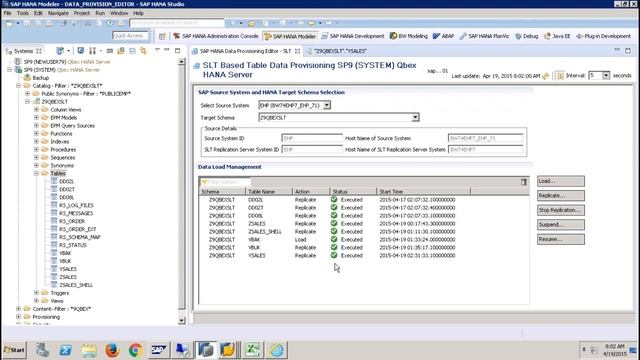This screenshot has height=360, width=640.
Task: Switch to the Debug perspective
Action: click(527, 36)
